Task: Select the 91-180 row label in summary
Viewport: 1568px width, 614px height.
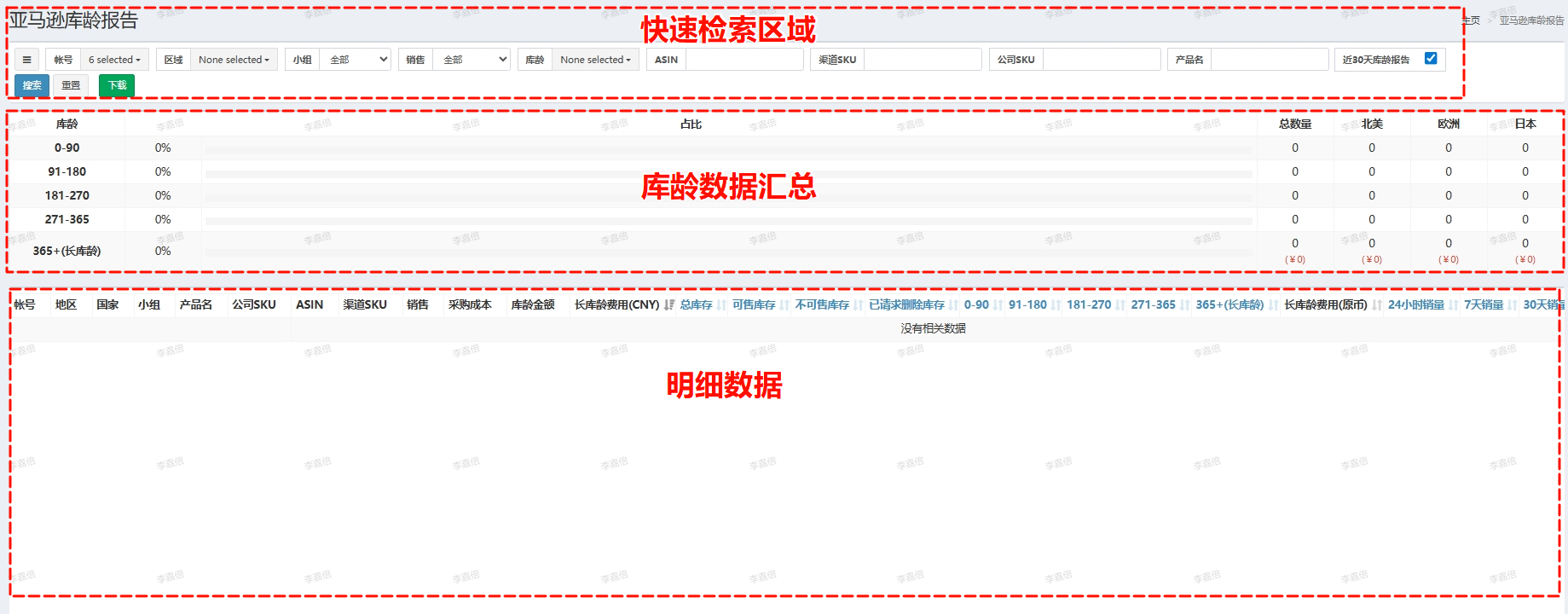Action: (x=67, y=171)
